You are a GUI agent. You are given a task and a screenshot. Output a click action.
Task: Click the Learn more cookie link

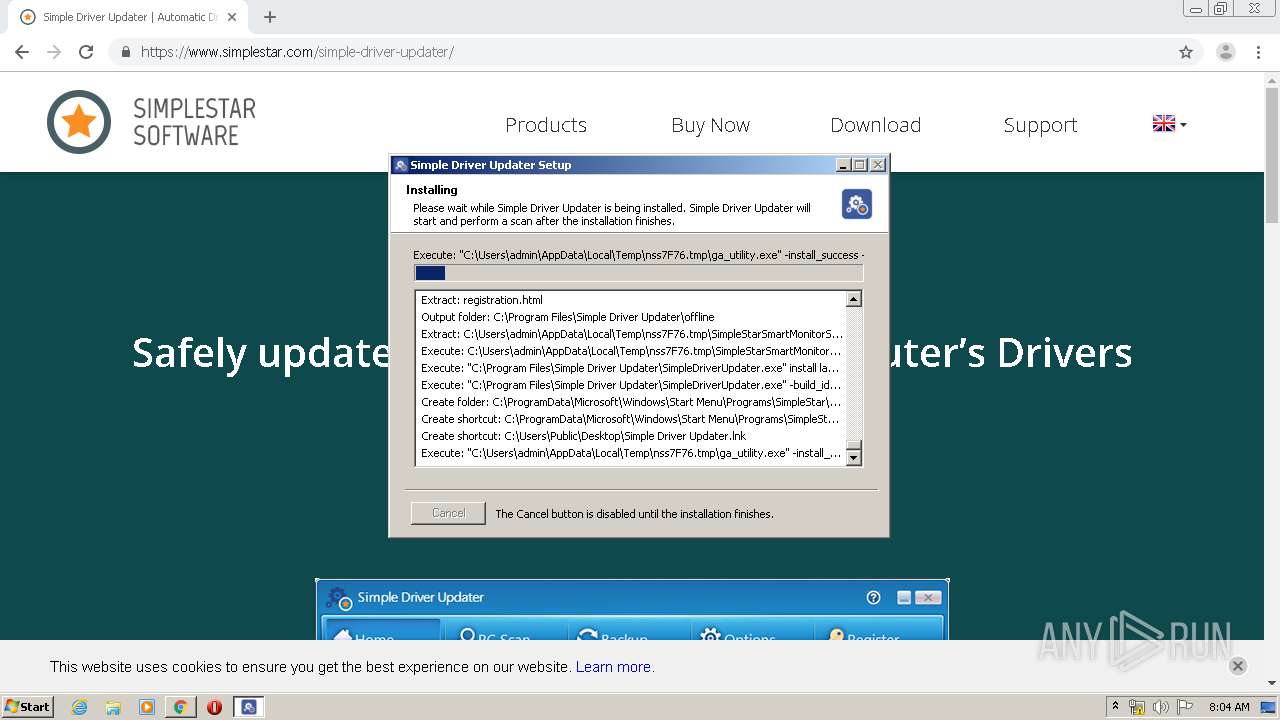(x=615, y=667)
